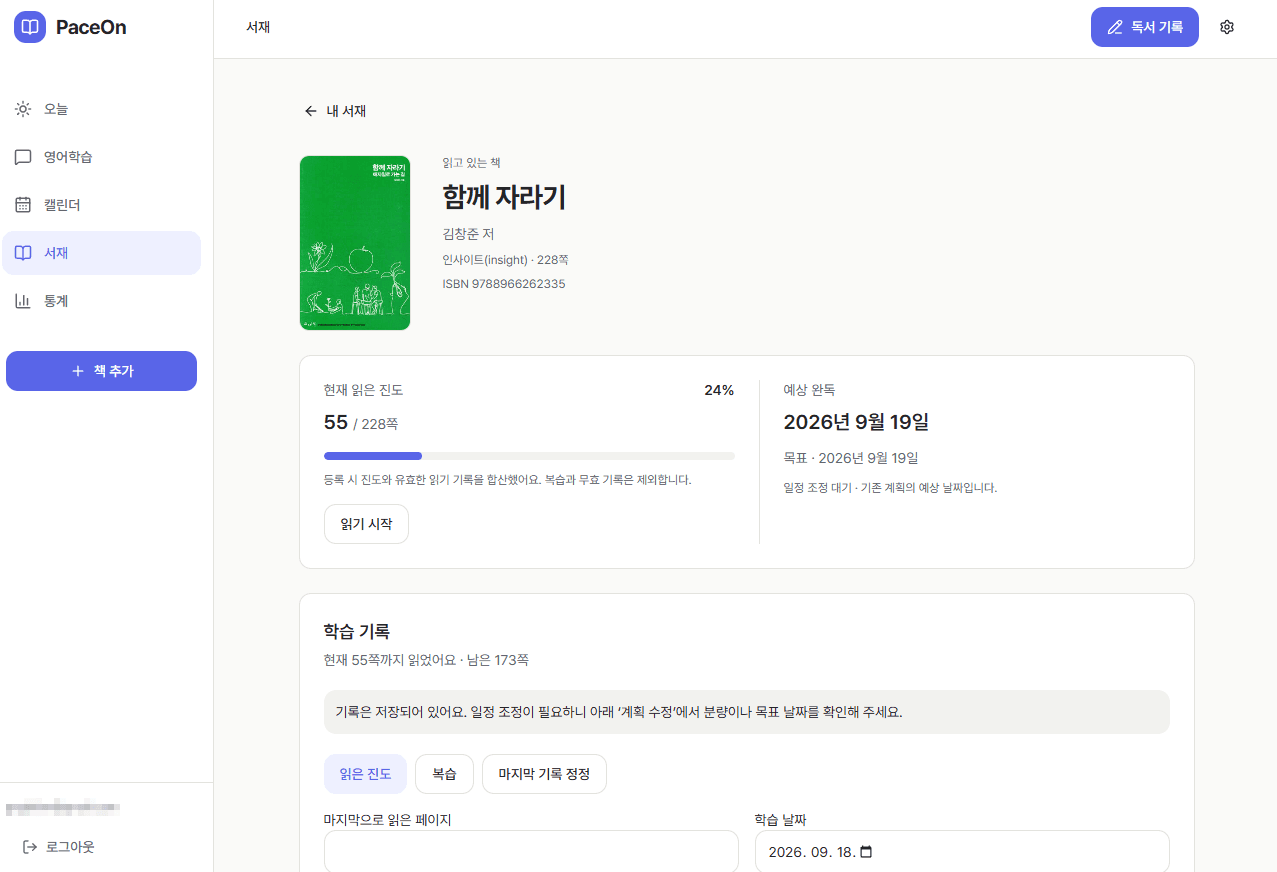Click the 마지막으로 읽은 페이지 input field
The image size is (1277, 872).
[x=531, y=852]
